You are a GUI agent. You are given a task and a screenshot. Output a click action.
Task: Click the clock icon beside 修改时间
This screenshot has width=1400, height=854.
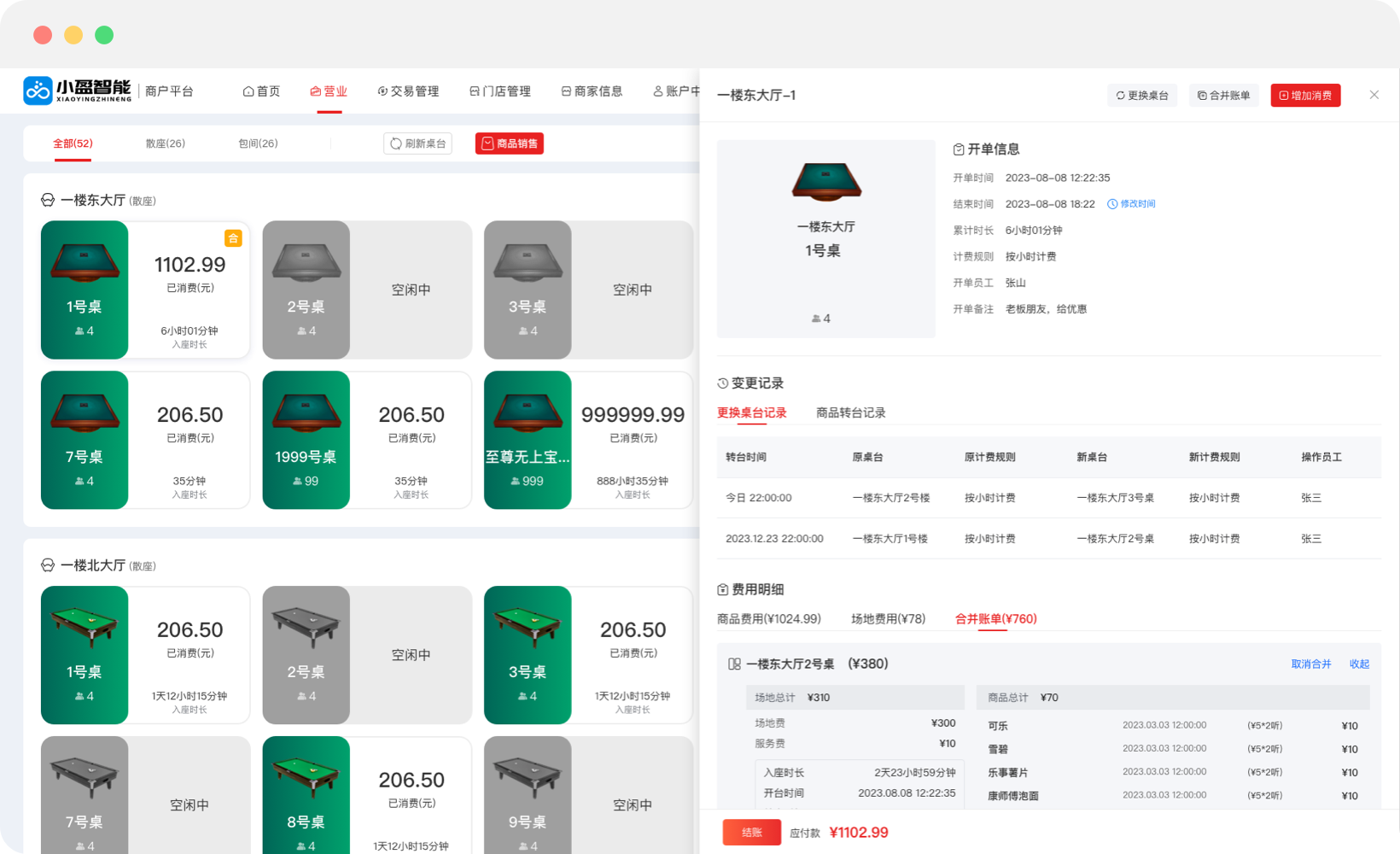point(1111,203)
